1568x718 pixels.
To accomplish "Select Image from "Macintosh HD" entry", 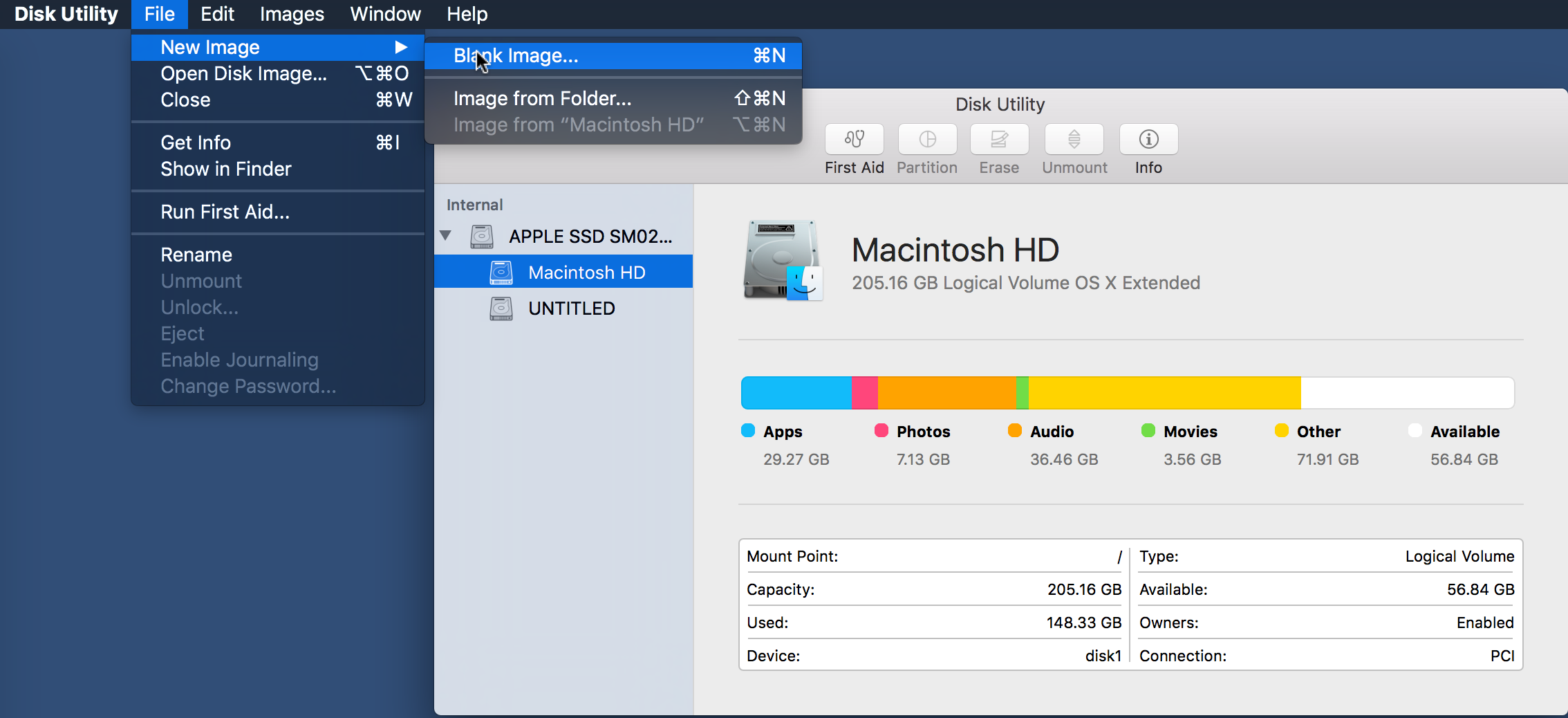I will coord(613,125).
